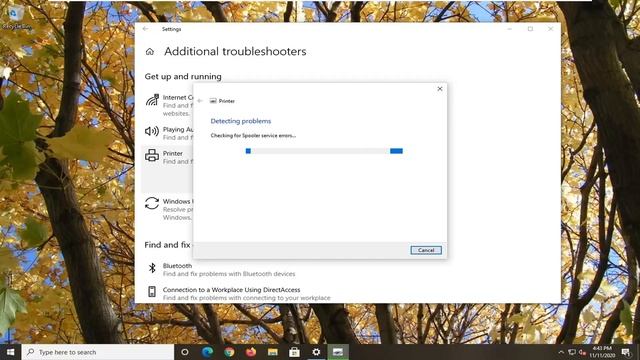Open Settings Home via the house icon

coord(150,52)
